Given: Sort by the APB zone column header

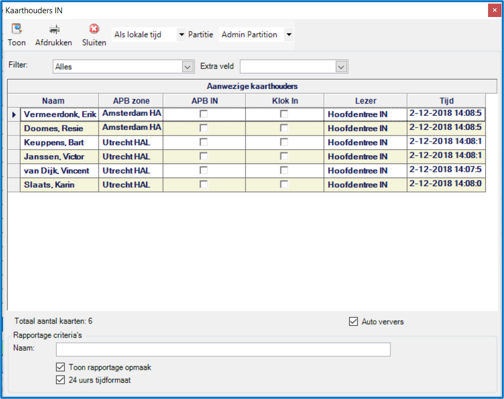Looking at the screenshot, I should pos(131,101).
